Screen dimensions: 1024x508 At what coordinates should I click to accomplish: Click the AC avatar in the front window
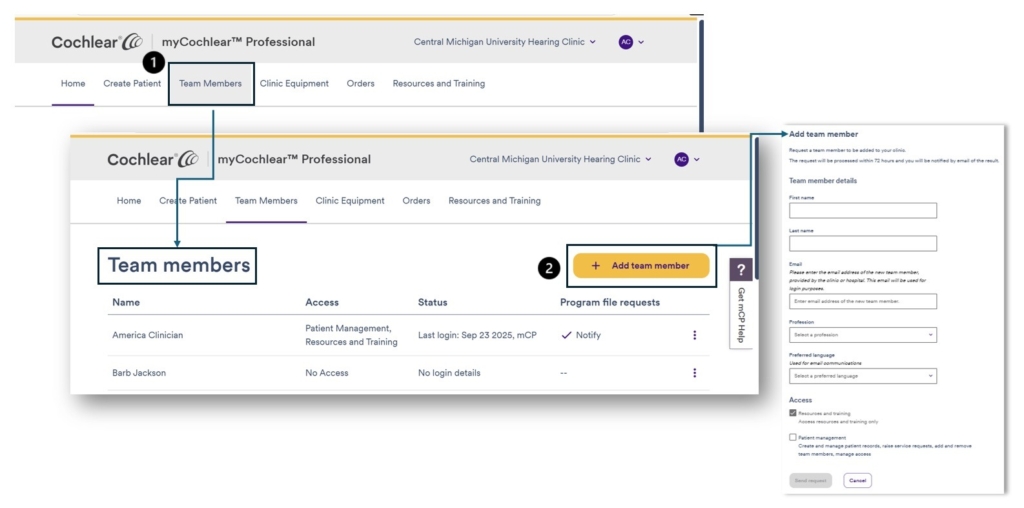[x=682, y=159]
